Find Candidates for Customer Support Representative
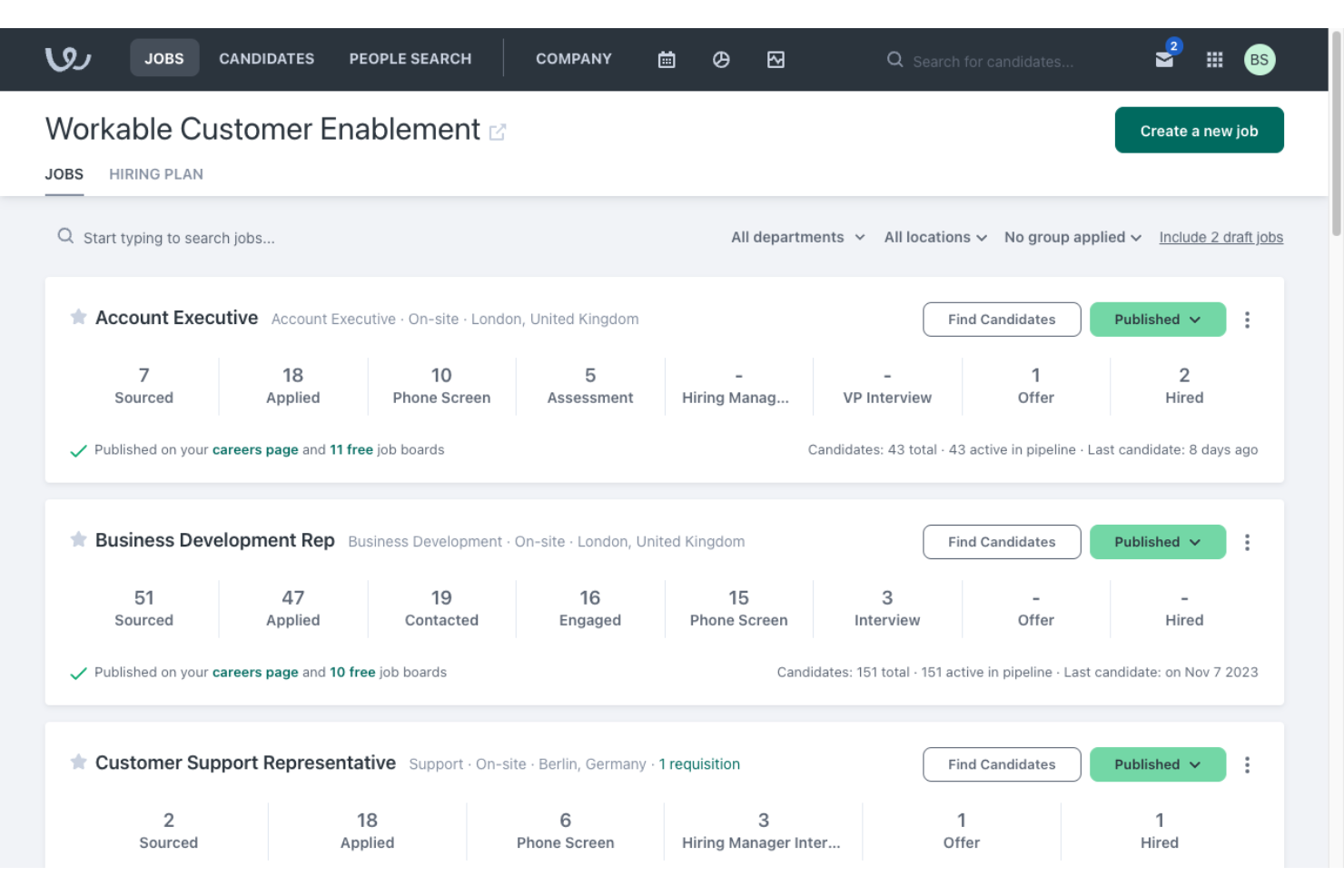1344x896 pixels. click(1002, 764)
